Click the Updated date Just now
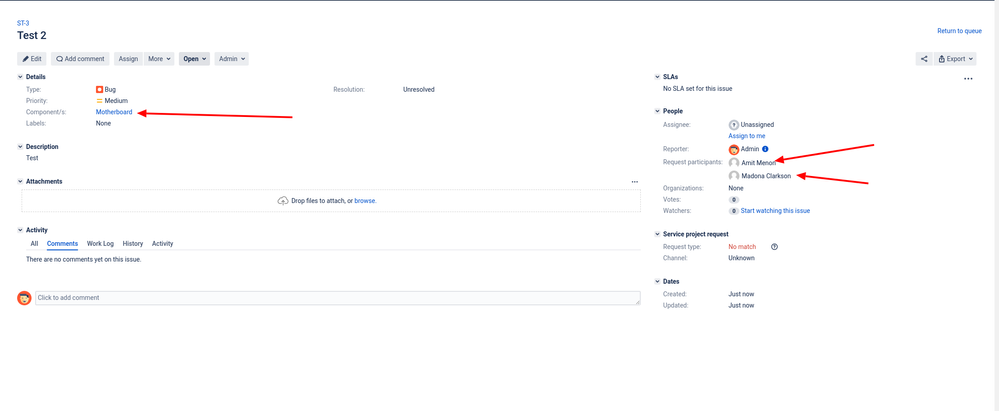The image size is (999, 411). click(741, 306)
